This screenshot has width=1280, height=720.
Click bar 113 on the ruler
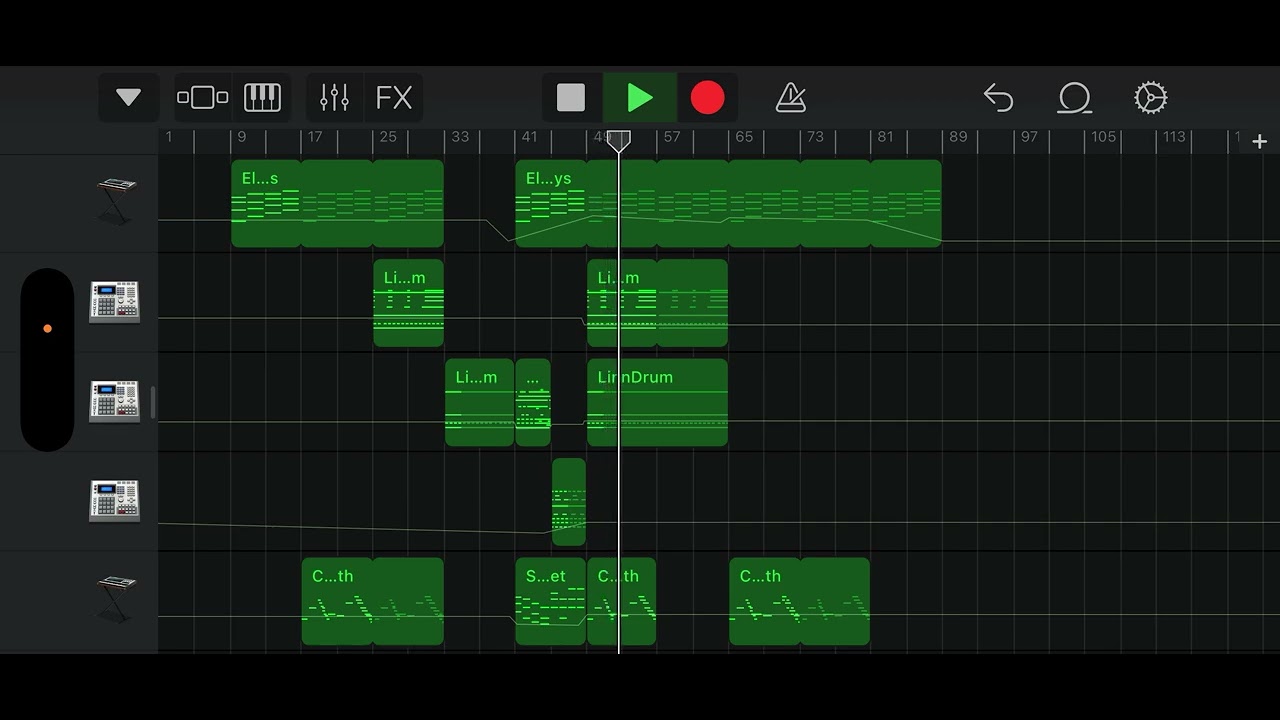[1174, 137]
